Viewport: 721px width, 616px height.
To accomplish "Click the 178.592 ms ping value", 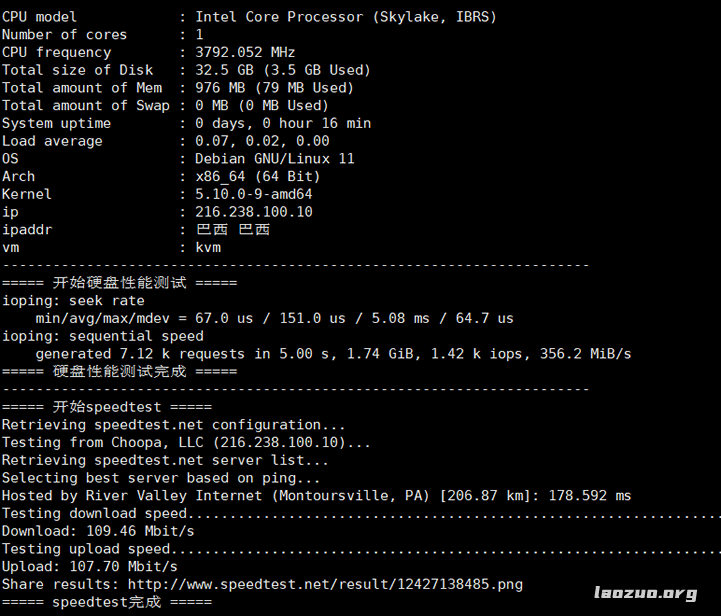I will pyautogui.click(x=589, y=496).
